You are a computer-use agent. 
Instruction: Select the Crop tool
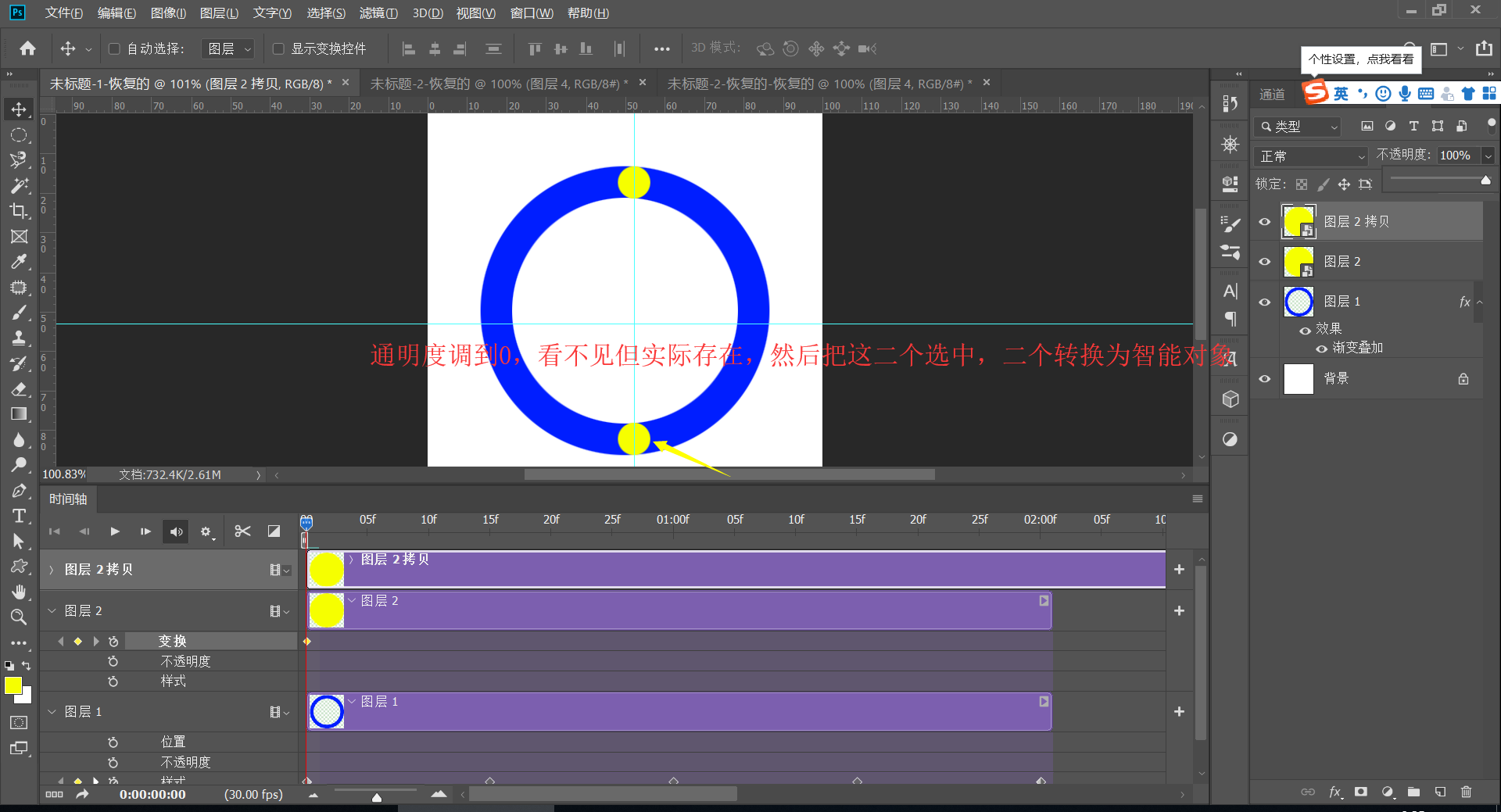click(19, 211)
